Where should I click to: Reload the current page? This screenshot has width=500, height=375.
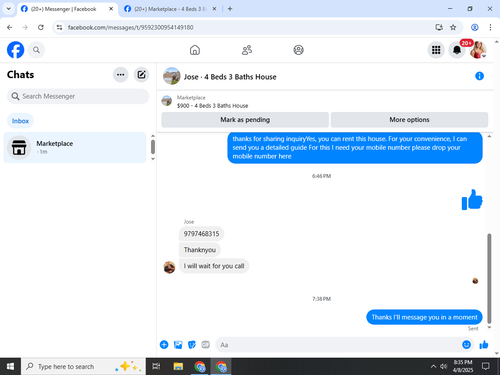[x=41, y=27]
